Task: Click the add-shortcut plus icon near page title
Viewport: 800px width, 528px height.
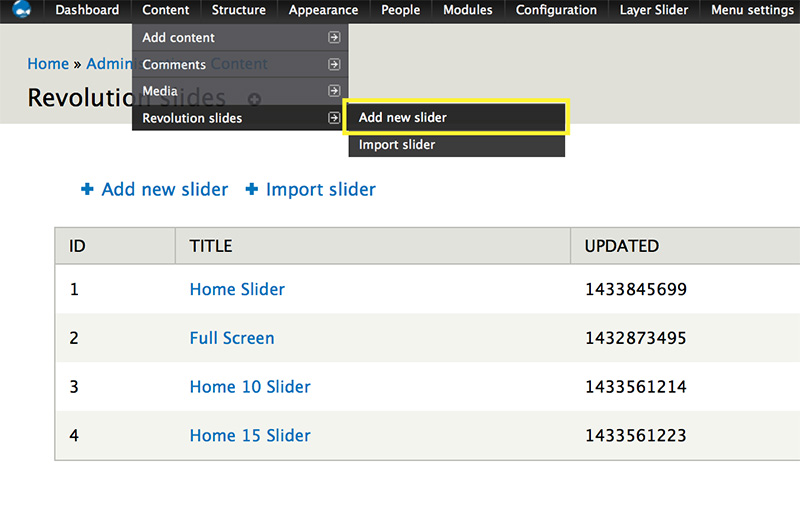Action: [254, 99]
